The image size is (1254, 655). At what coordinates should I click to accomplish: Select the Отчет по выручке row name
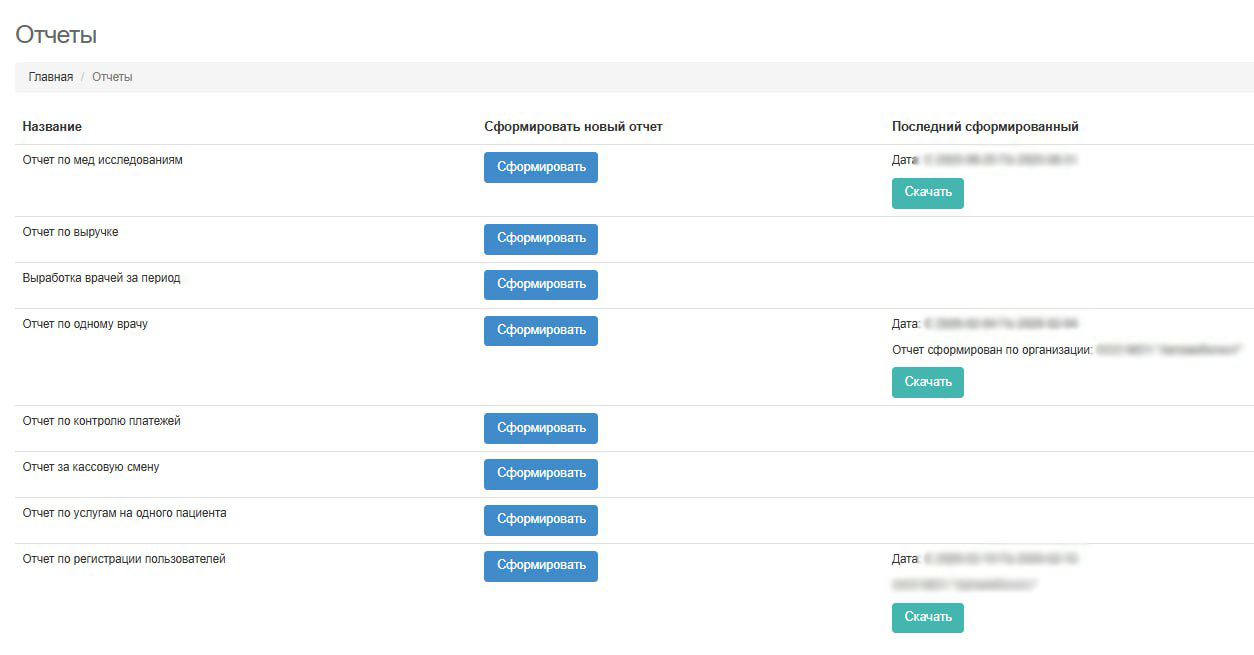pyautogui.click(x=70, y=232)
